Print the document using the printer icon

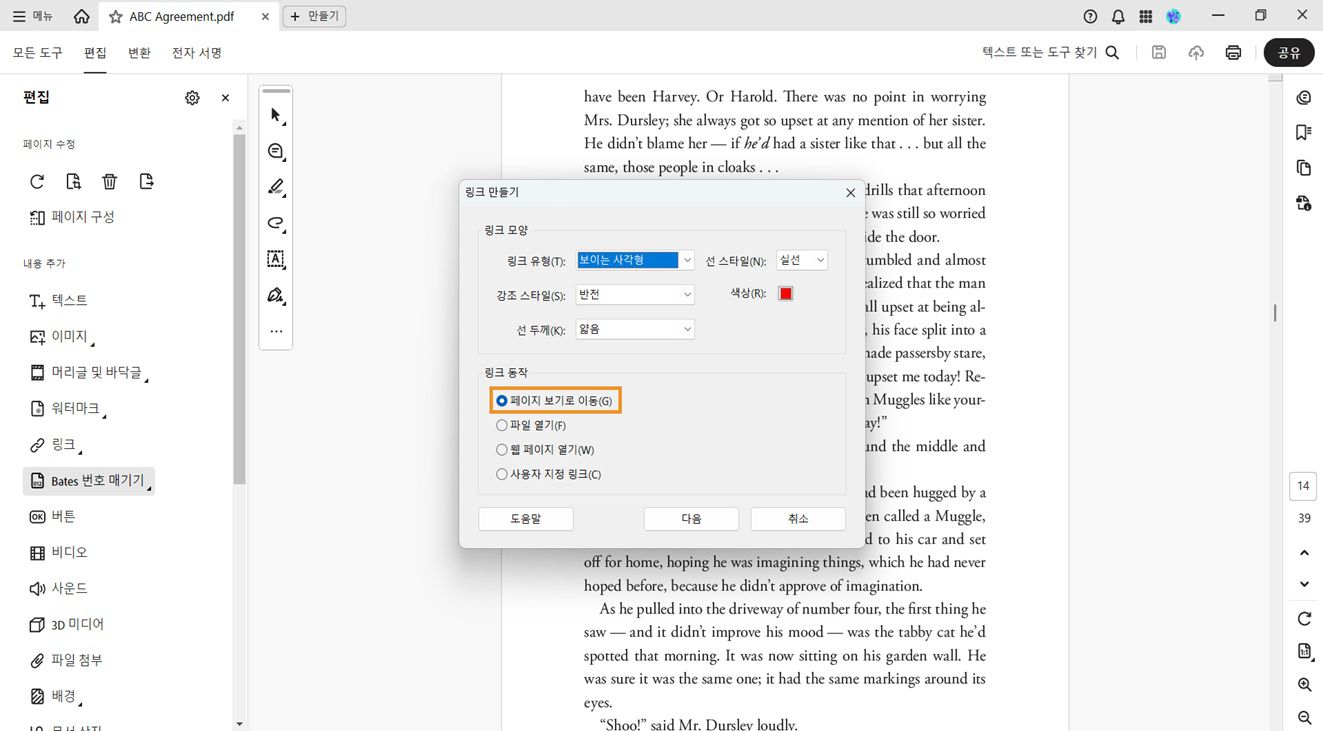(x=1234, y=53)
